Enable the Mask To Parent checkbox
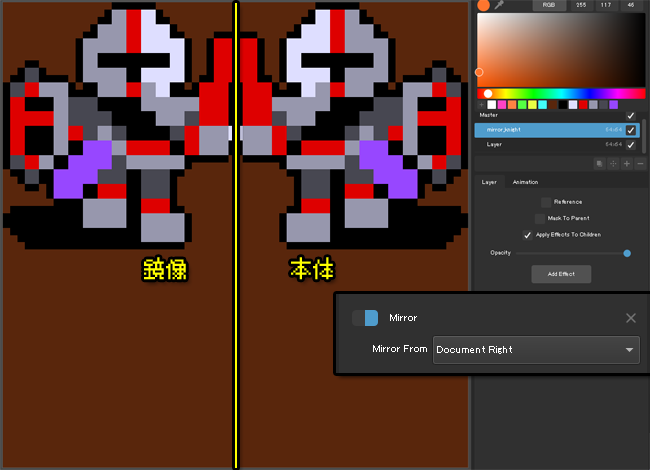 pos(540,218)
